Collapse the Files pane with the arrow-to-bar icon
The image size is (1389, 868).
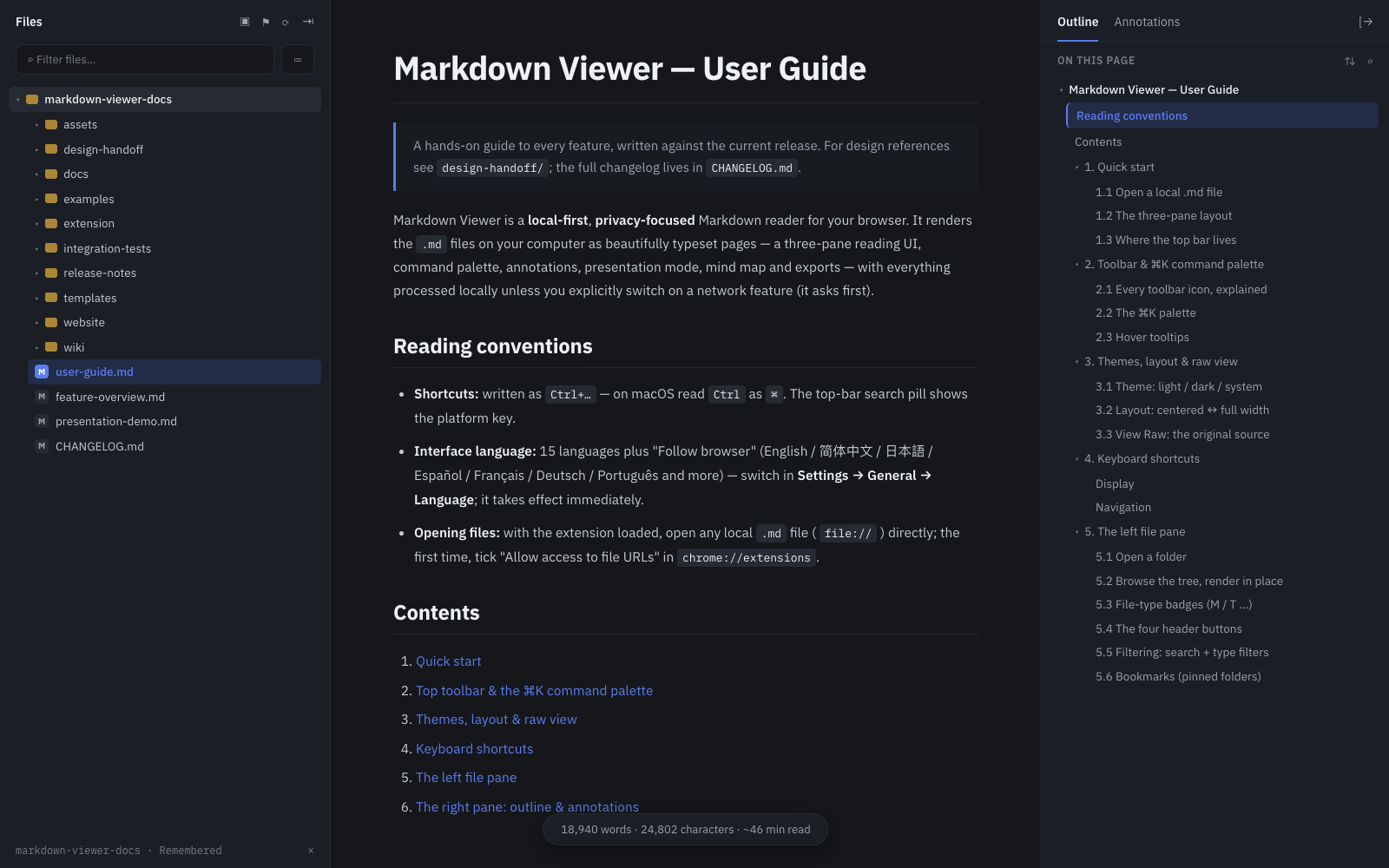[x=308, y=22]
